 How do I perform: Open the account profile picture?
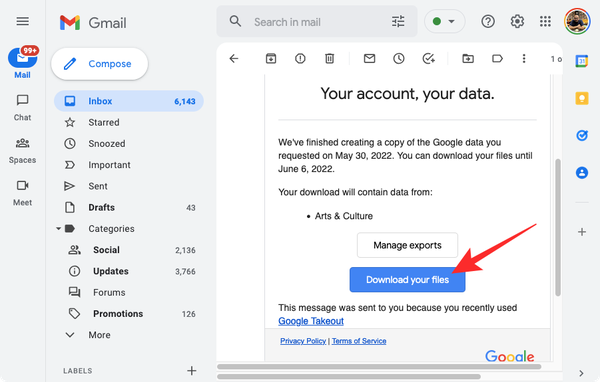[x=577, y=21]
